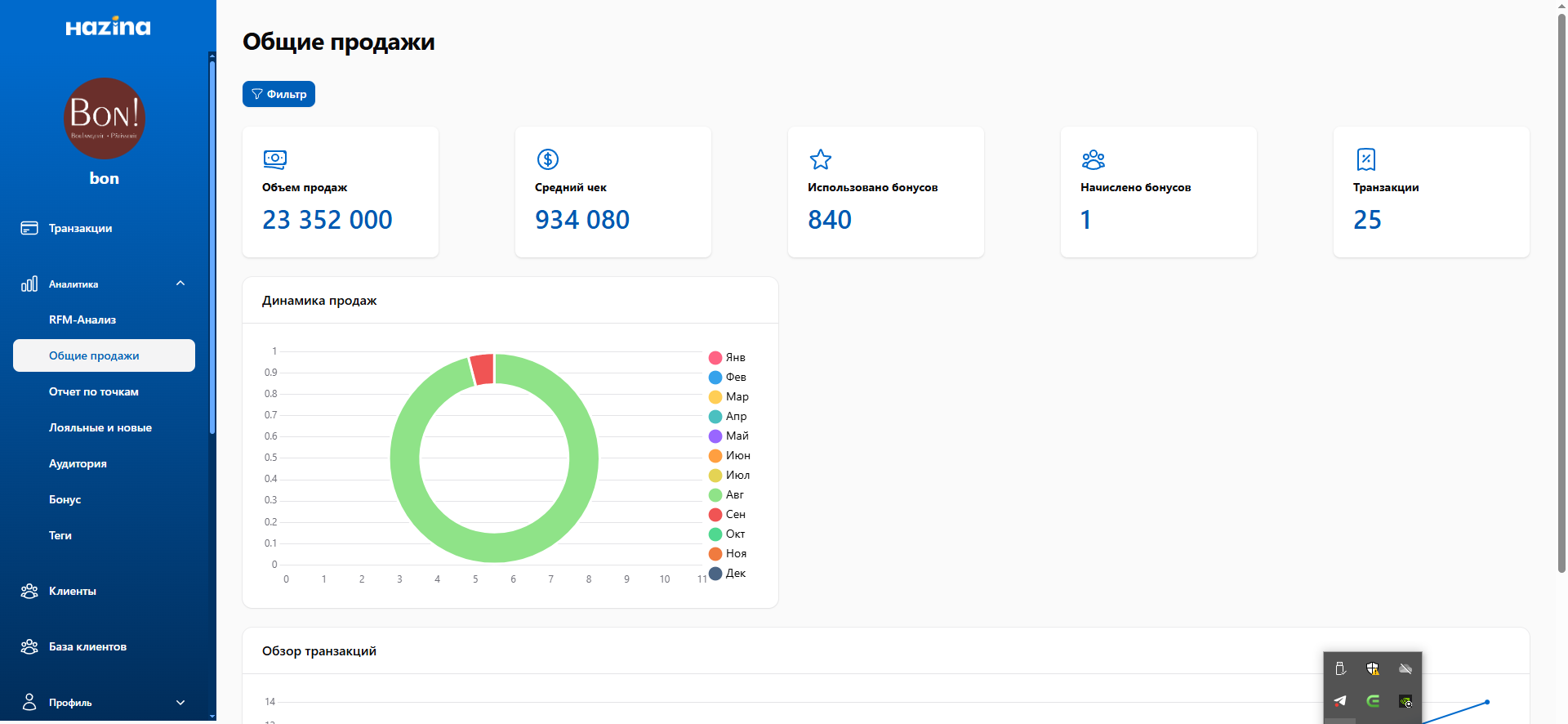Click the Транзакции card icon in sidebar
Screen dimensions: 1568x724
[29, 228]
